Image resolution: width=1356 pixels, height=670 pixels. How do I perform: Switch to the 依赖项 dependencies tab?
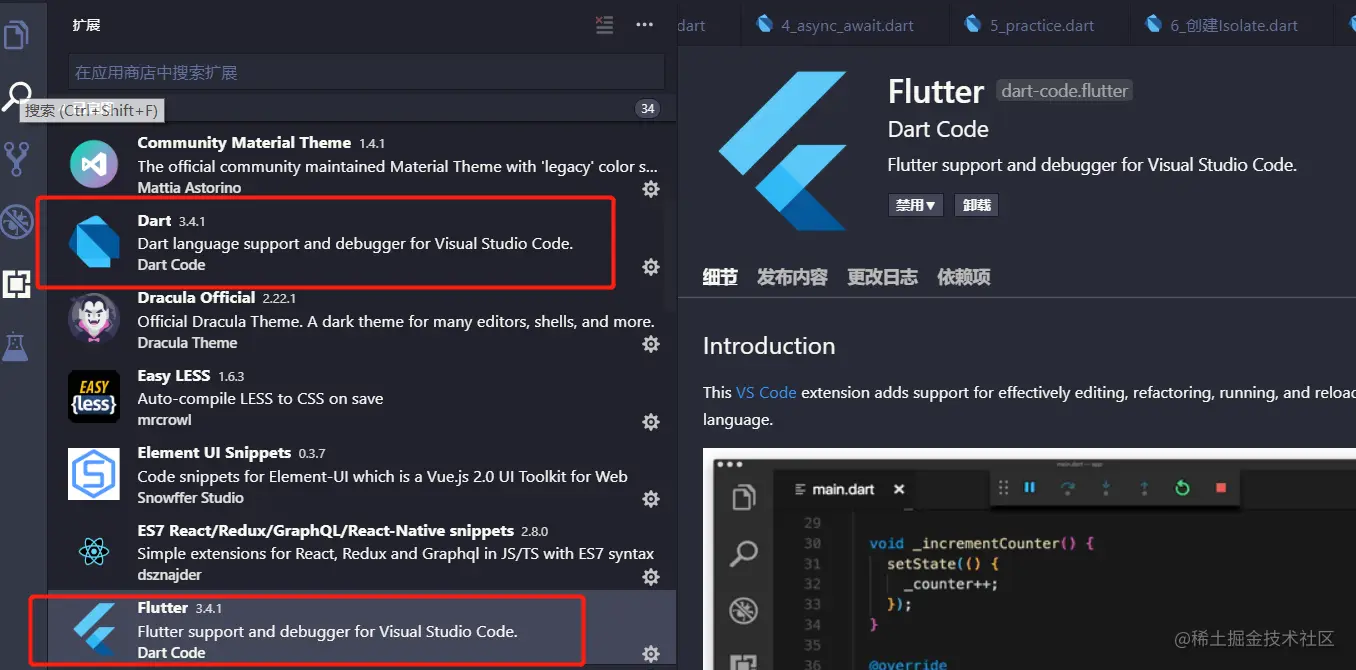[x=964, y=277]
